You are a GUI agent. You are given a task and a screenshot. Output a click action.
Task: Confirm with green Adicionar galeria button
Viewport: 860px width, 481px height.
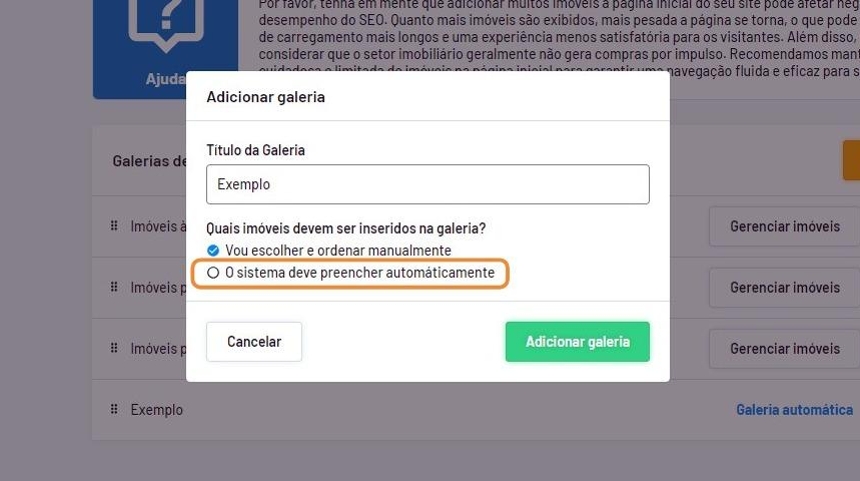coord(577,341)
